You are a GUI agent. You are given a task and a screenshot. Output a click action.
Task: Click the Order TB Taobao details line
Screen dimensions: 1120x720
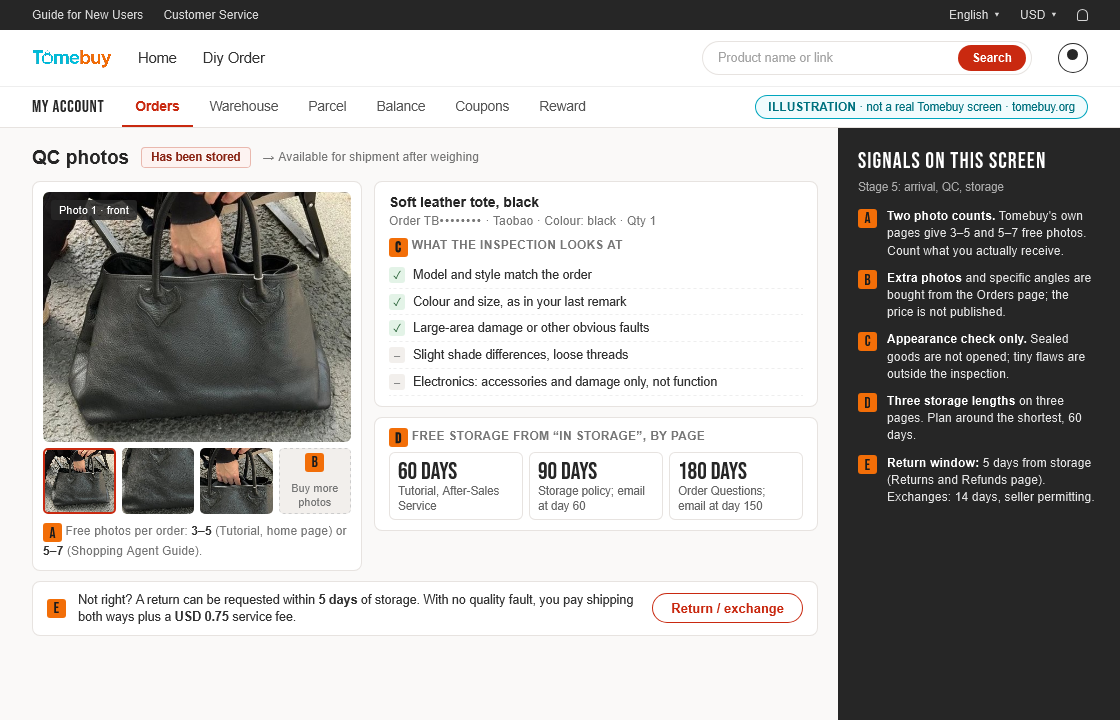(x=522, y=221)
